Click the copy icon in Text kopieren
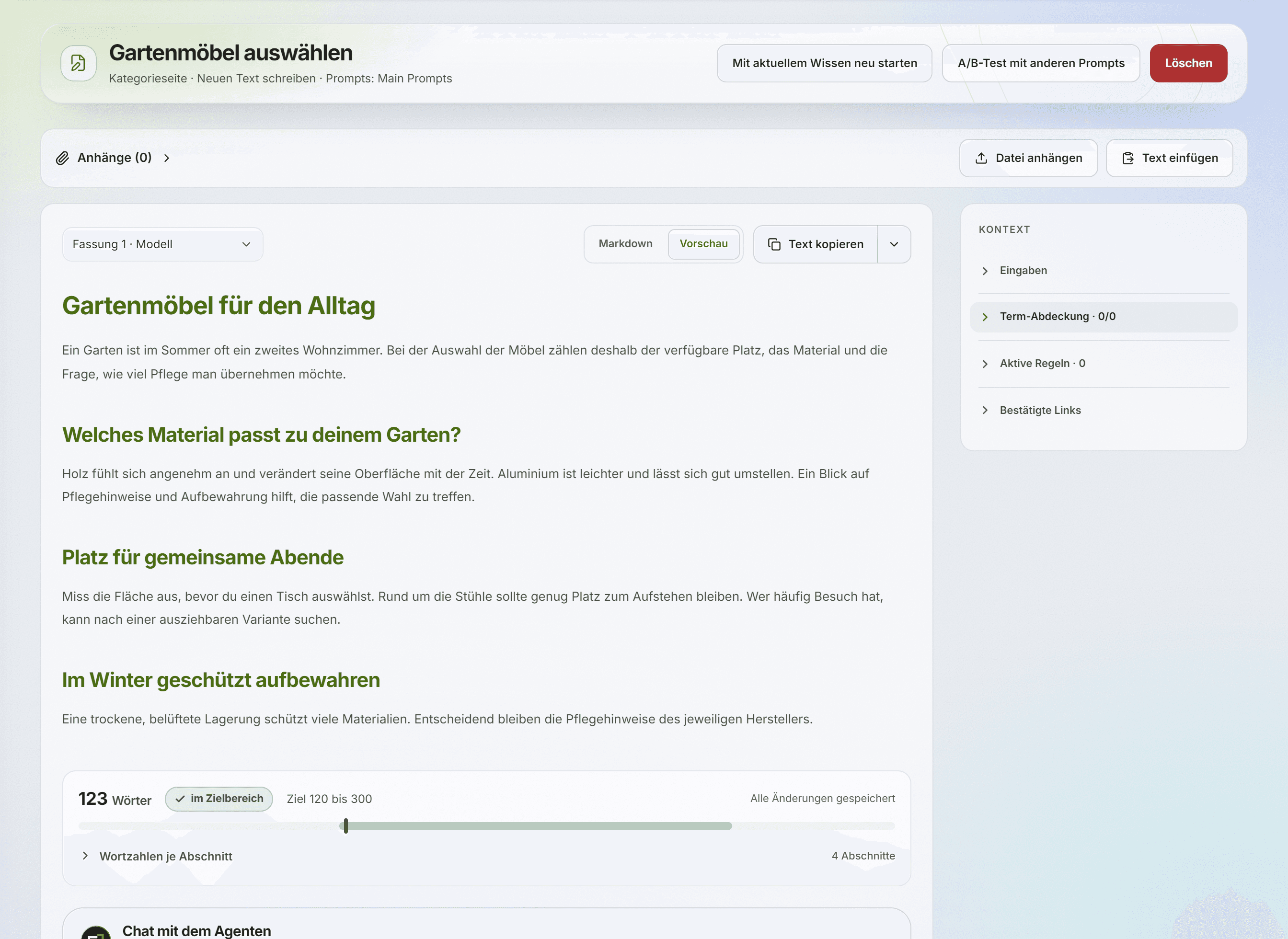 point(774,244)
